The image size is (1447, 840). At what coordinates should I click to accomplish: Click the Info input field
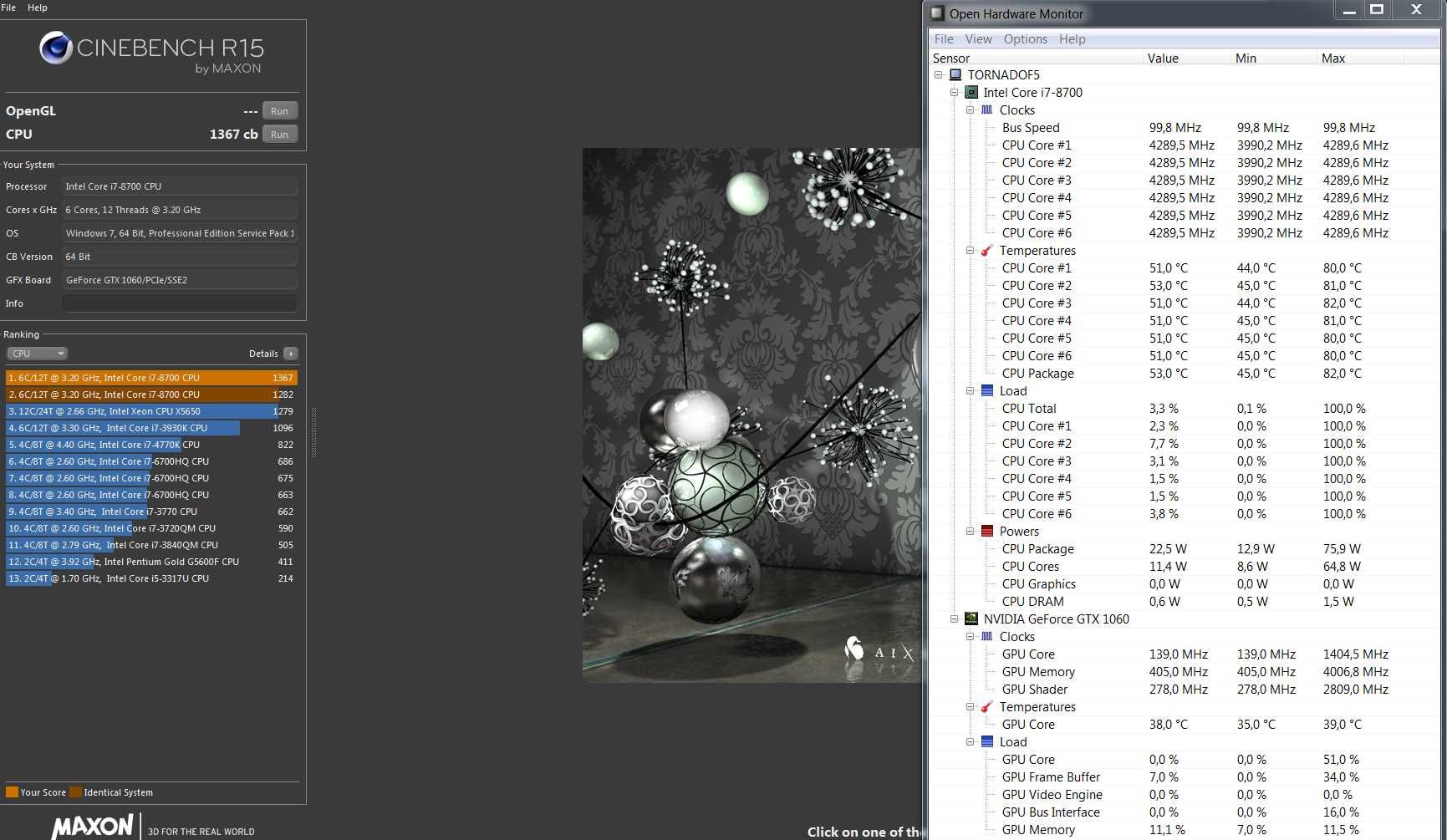tap(179, 303)
